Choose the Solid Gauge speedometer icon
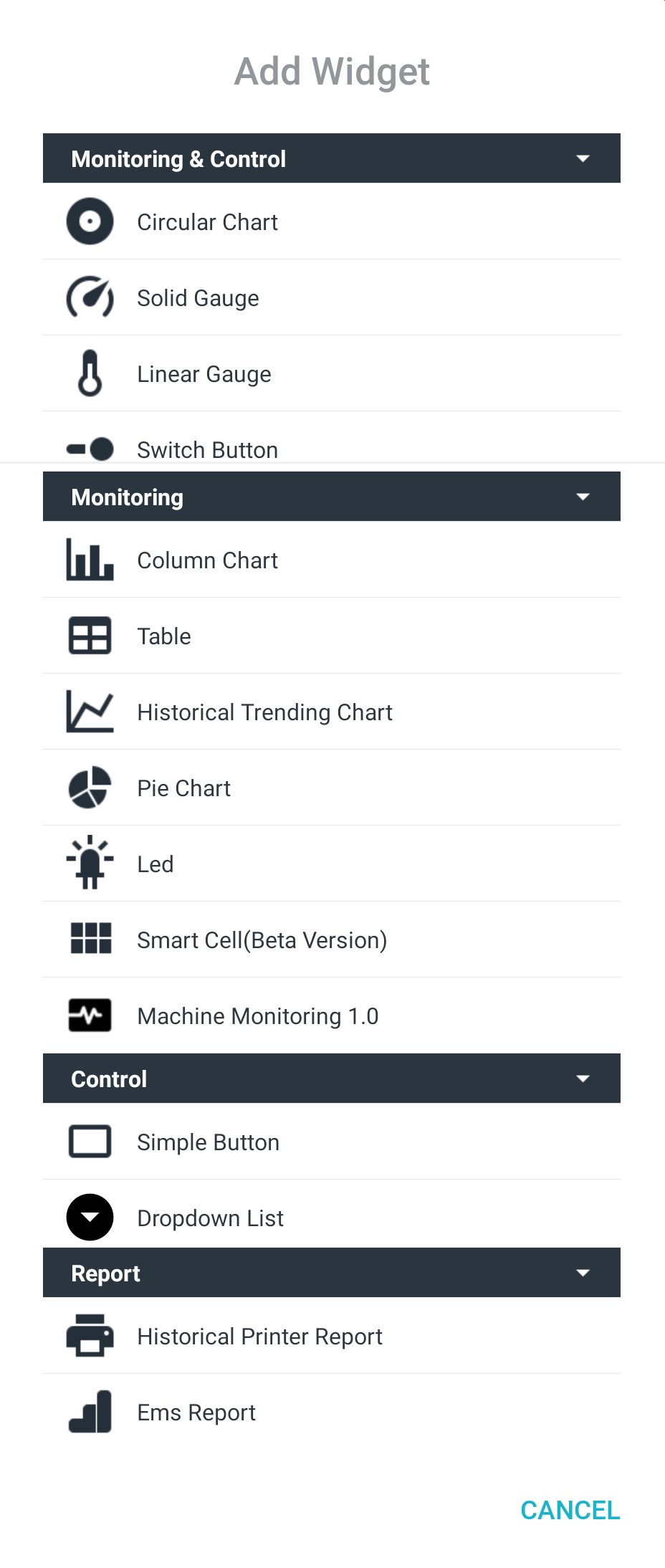Screen dimensions: 665x1568 point(90,297)
